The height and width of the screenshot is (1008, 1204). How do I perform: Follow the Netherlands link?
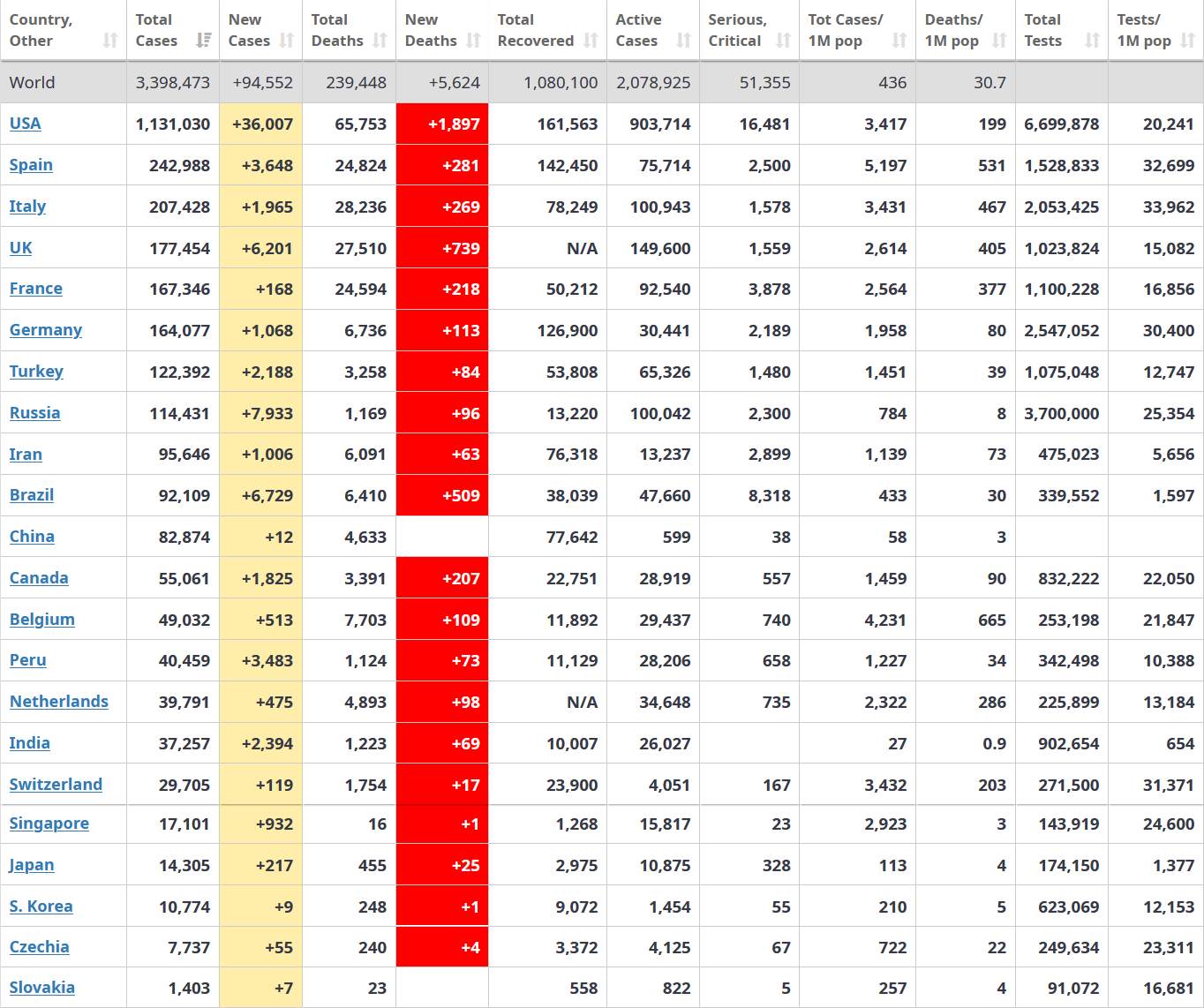pos(59,702)
